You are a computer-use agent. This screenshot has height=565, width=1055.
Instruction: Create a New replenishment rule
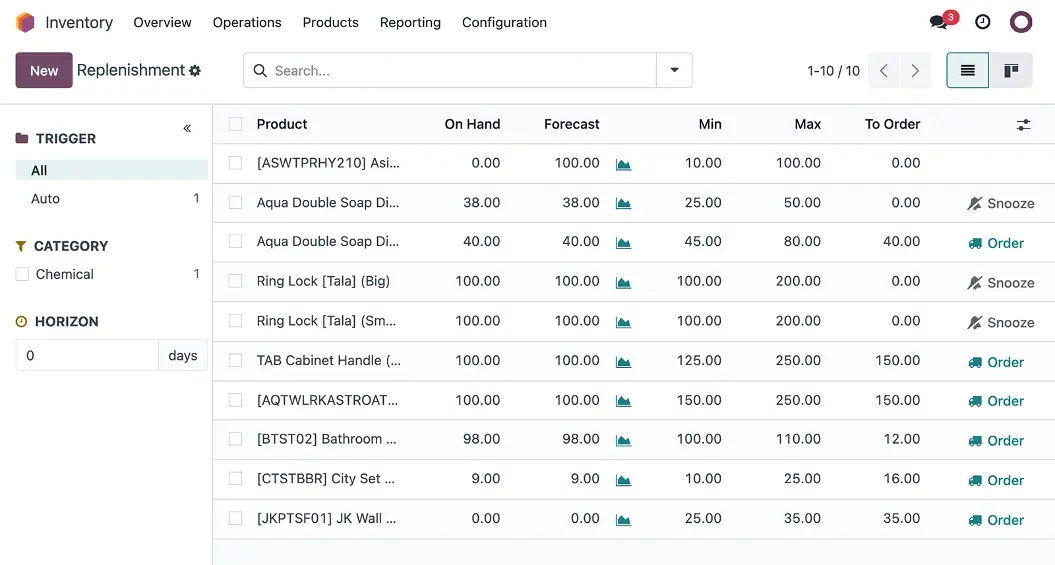pyautogui.click(x=44, y=70)
